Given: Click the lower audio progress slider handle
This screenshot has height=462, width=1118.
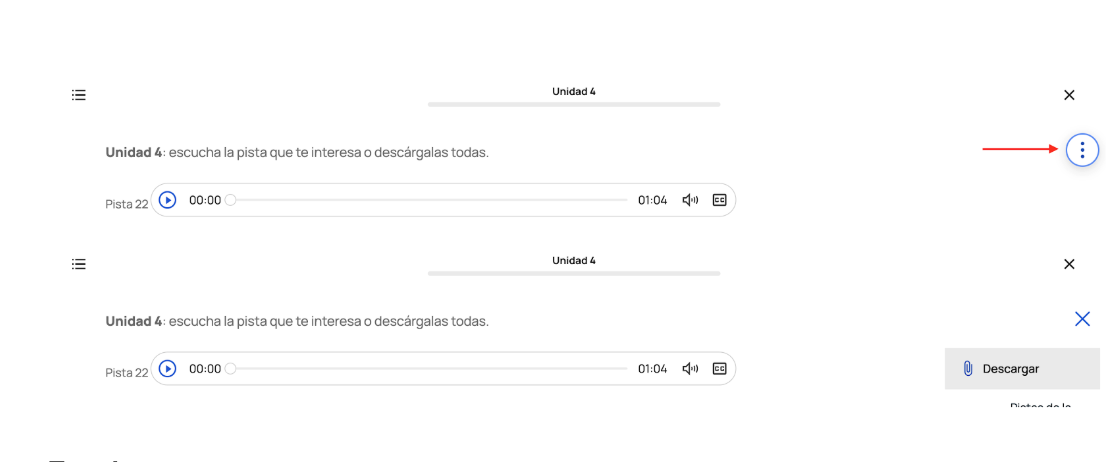Looking at the screenshot, I should tap(231, 369).
